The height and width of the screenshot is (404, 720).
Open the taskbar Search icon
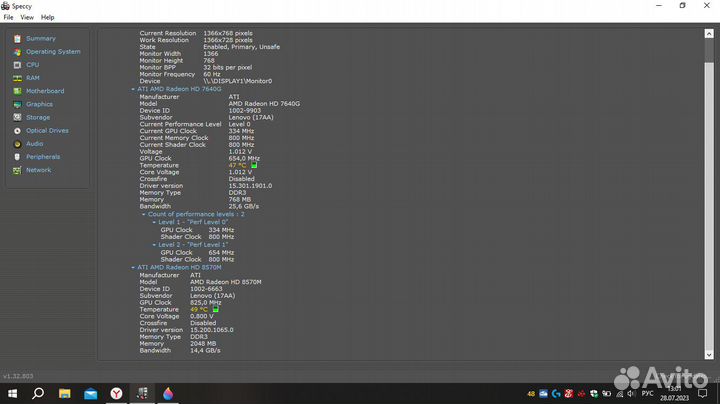[x=38, y=393]
